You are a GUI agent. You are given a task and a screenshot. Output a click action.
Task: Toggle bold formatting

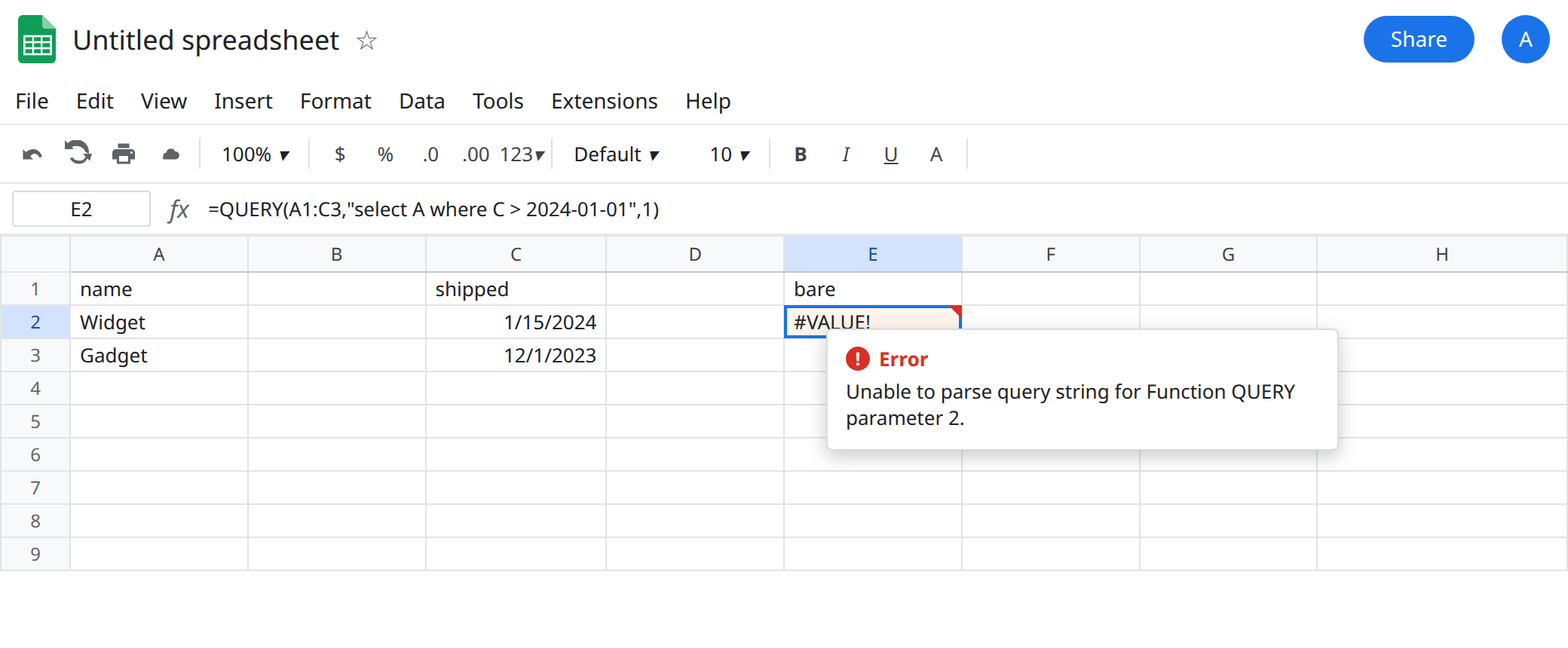801,154
